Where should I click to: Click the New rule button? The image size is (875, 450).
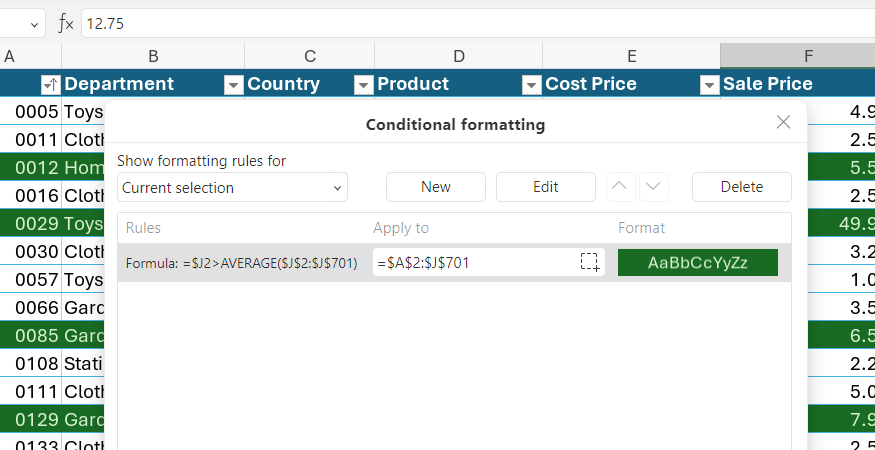(x=436, y=187)
